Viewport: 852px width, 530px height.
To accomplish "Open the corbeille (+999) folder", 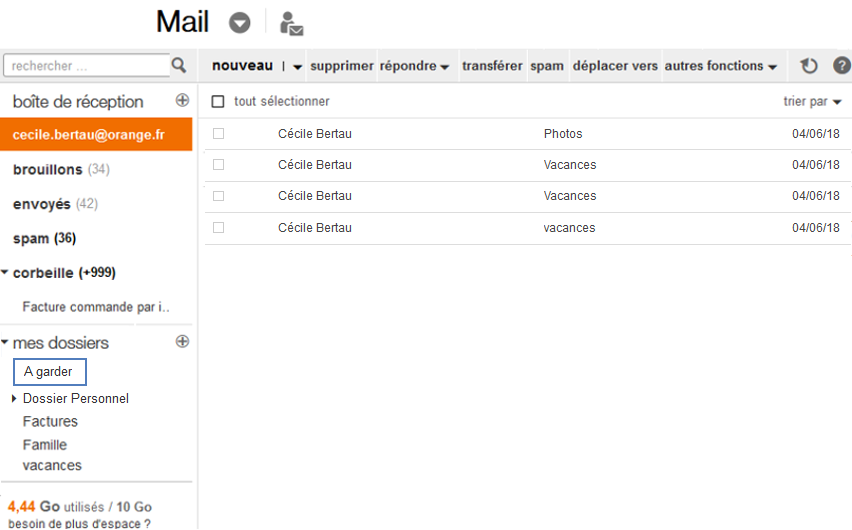I will (x=64, y=272).
